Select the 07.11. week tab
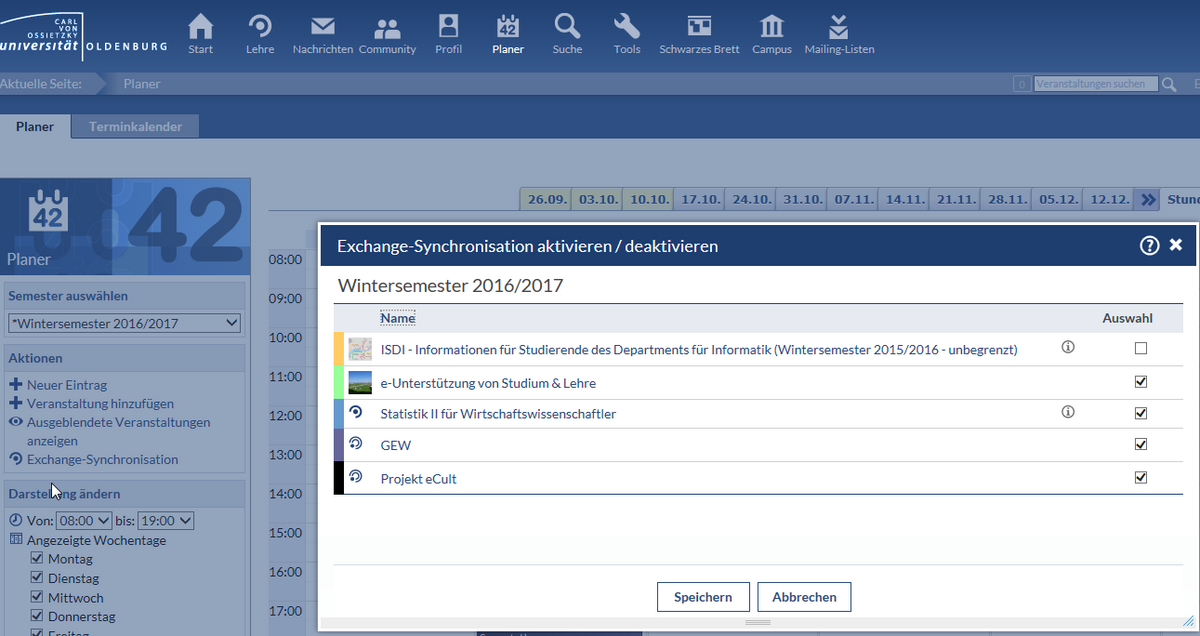This screenshot has width=1200, height=636. point(854,199)
